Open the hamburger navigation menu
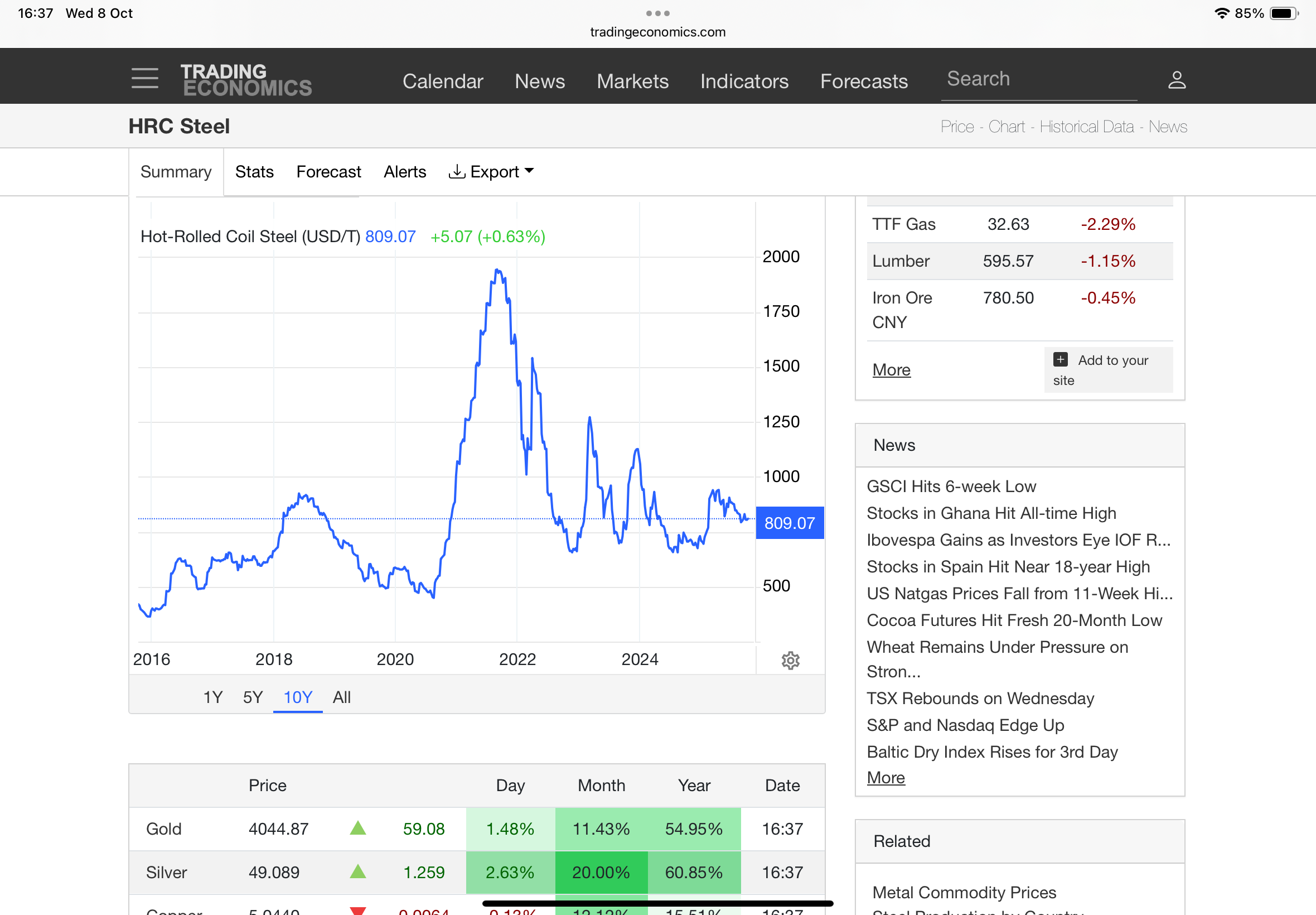Viewport: 1316px width, 915px height. coord(144,79)
